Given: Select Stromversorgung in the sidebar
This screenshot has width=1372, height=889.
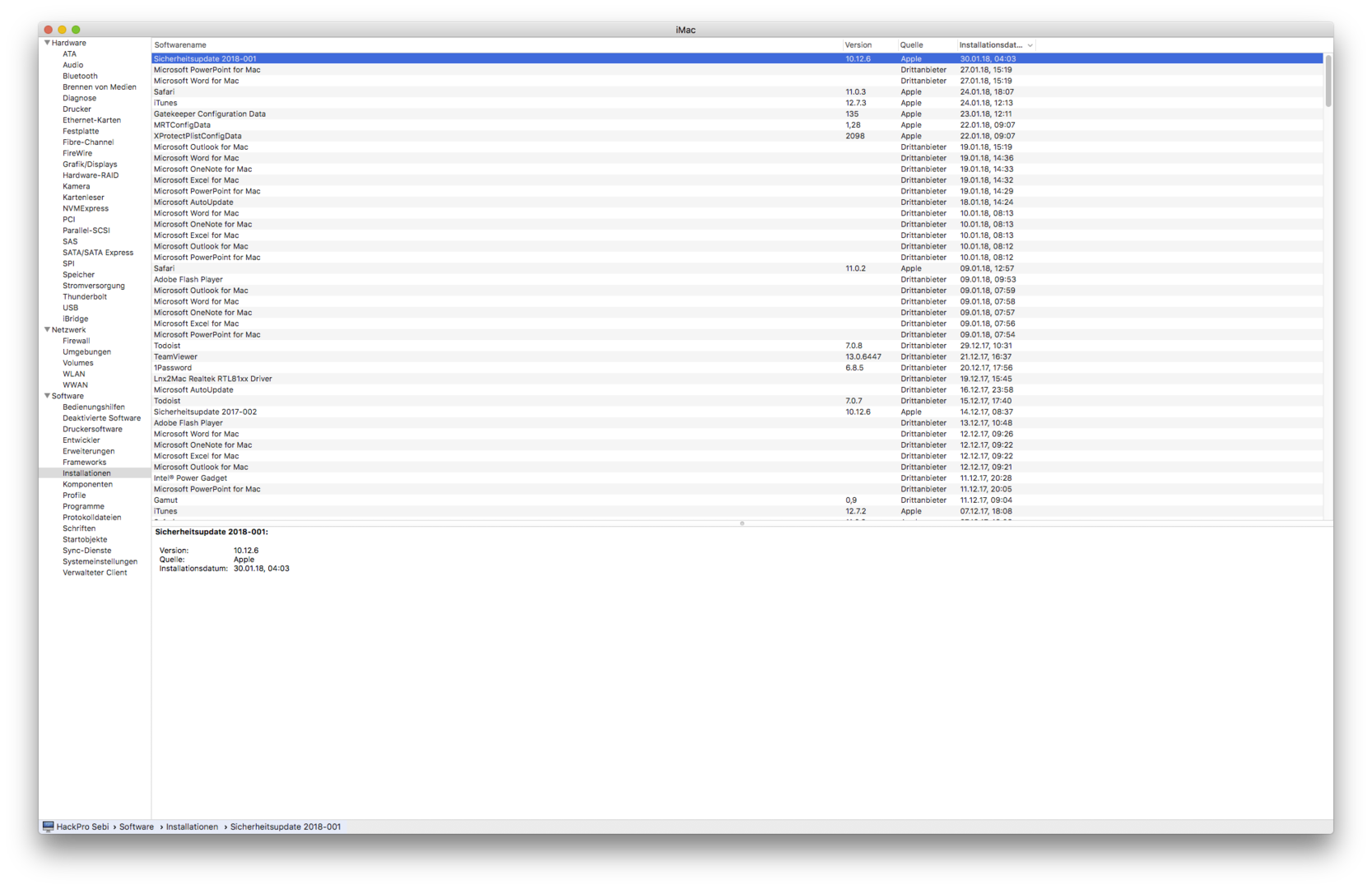Looking at the screenshot, I should pyautogui.click(x=94, y=286).
